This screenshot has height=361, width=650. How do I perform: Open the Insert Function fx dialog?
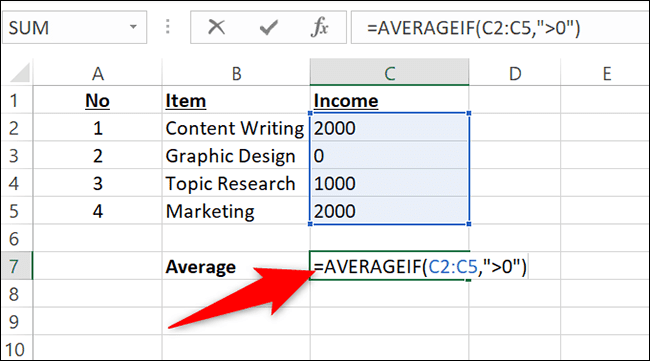click(320, 27)
